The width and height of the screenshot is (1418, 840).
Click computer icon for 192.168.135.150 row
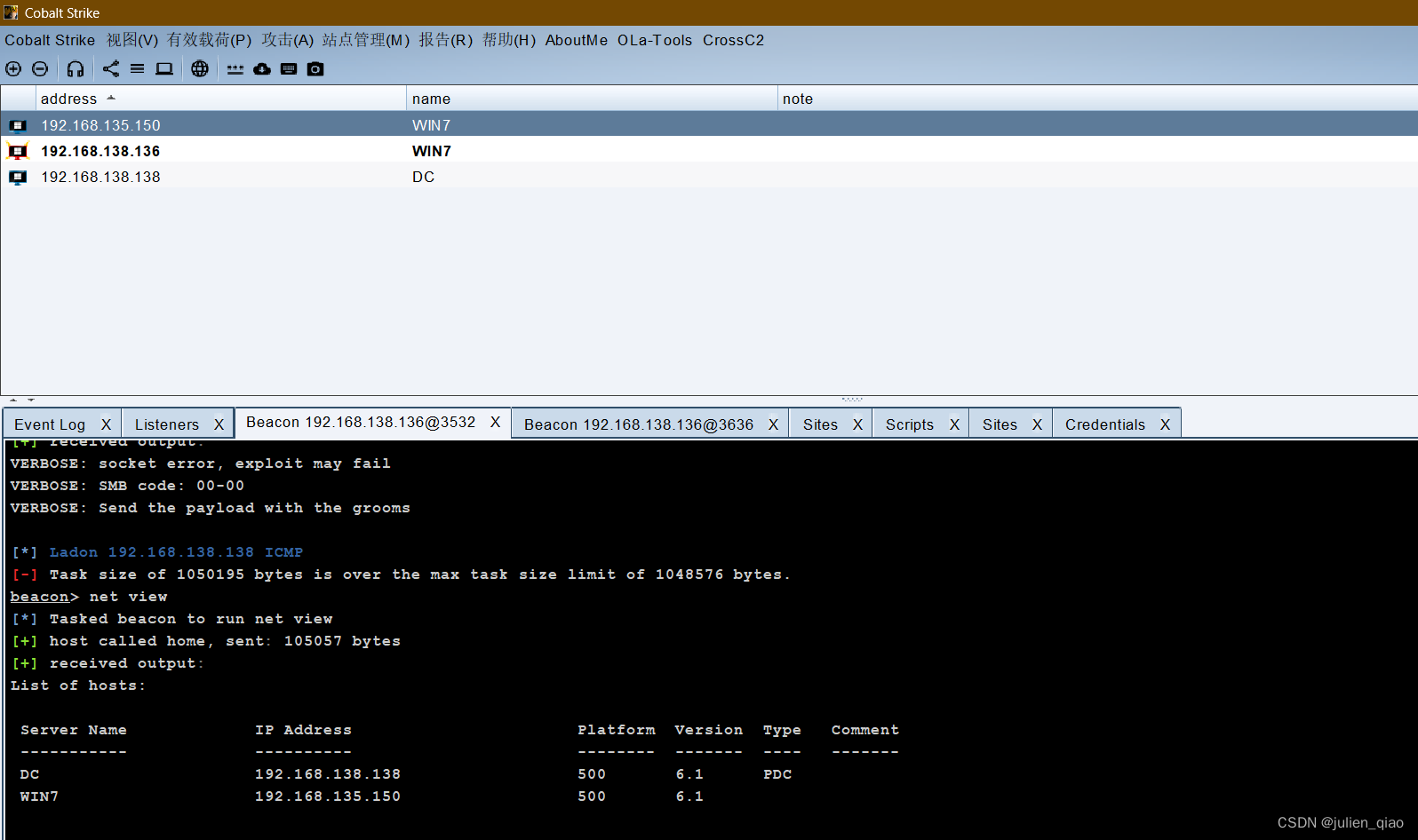pos(18,125)
